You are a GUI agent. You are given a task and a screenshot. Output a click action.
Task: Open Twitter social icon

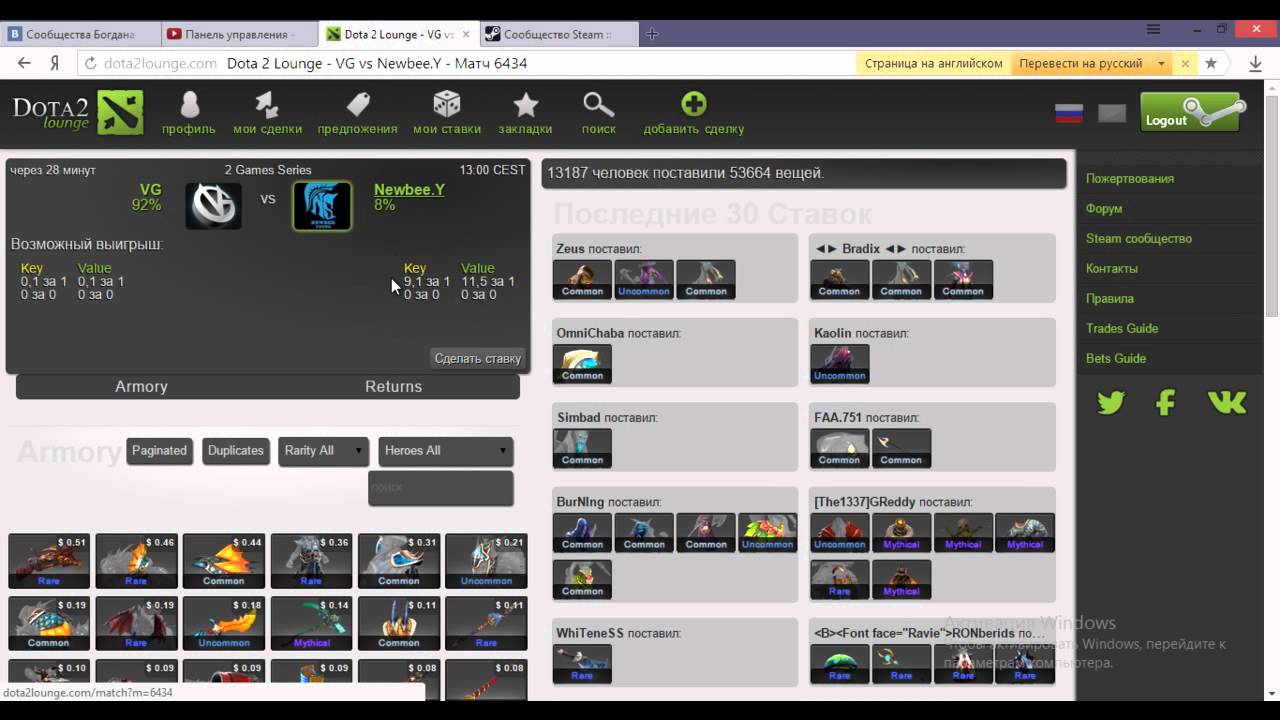[x=1111, y=402]
